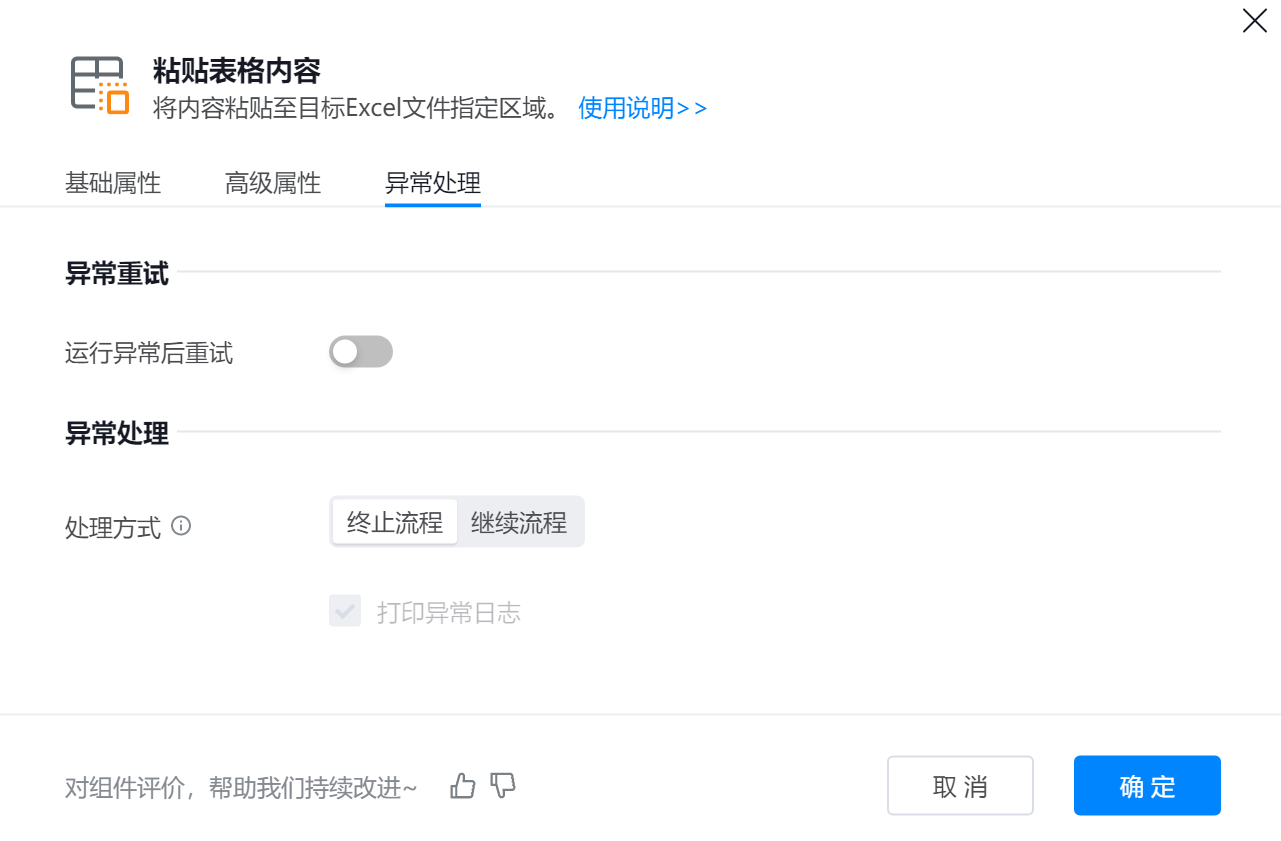
Task: Click the info icon beside 处理方式
Action: pos(181,525)
